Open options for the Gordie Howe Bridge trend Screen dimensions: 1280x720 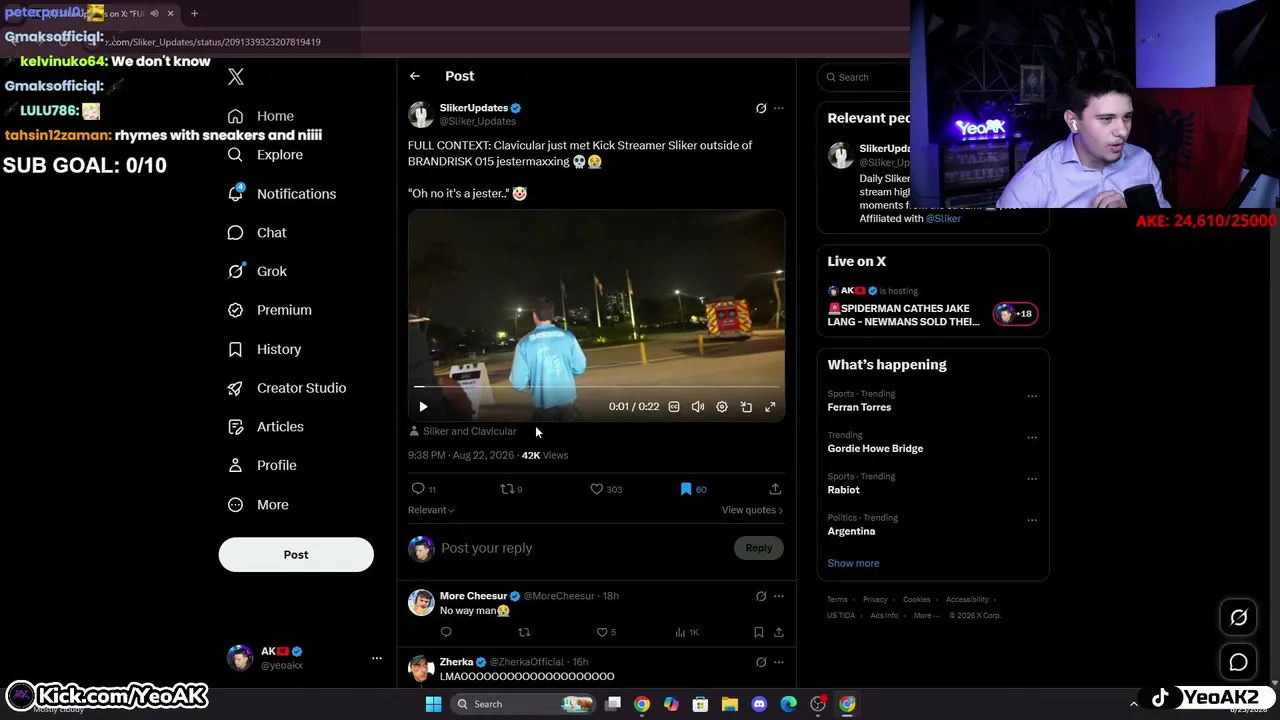[x=1032, y=437]
